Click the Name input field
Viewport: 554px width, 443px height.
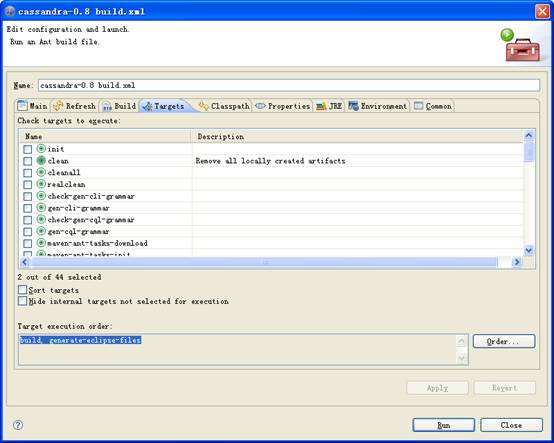point(289,85)
